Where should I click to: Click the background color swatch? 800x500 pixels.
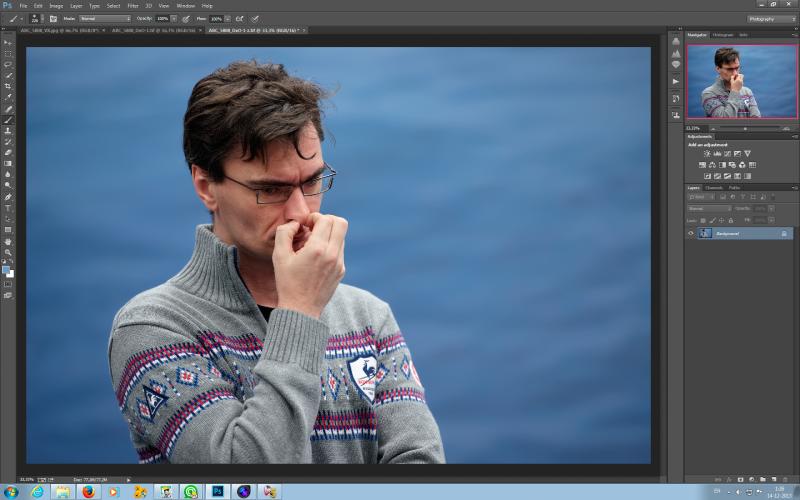pyautogui.click(x=11, y=274)
